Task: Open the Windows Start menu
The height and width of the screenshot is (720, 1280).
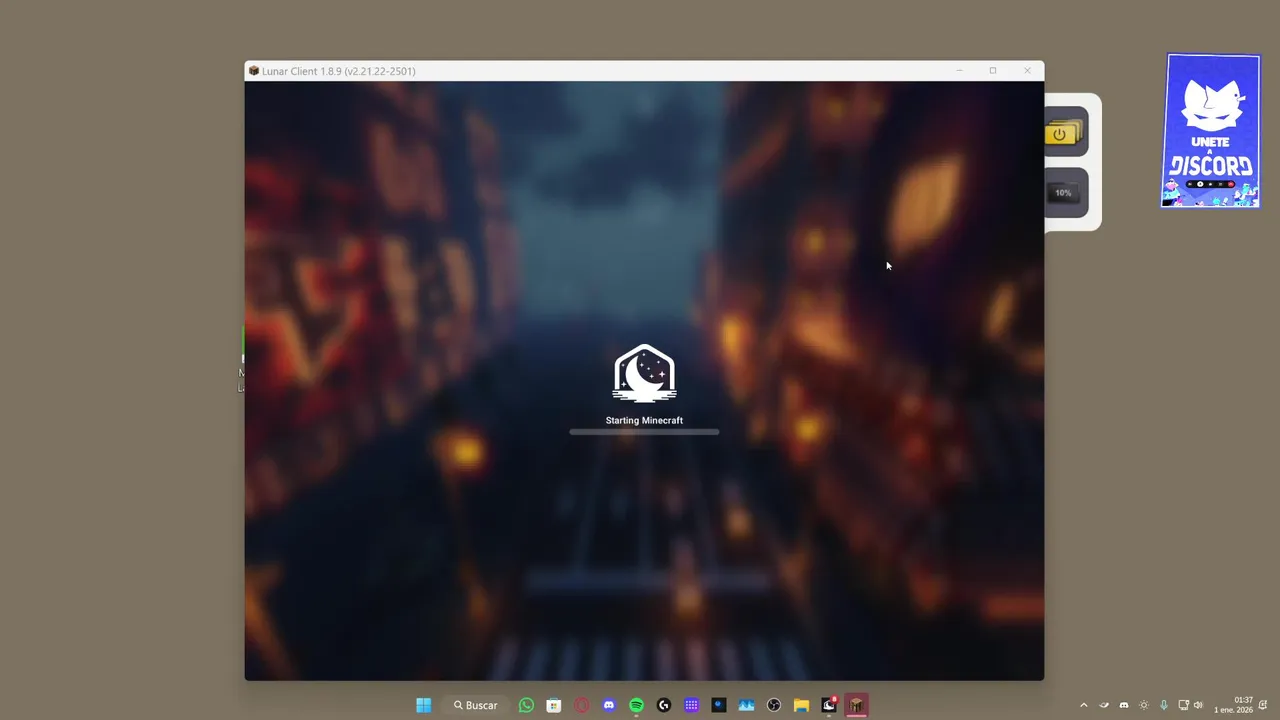Action: pyautogui.click(x=424, y=705)
